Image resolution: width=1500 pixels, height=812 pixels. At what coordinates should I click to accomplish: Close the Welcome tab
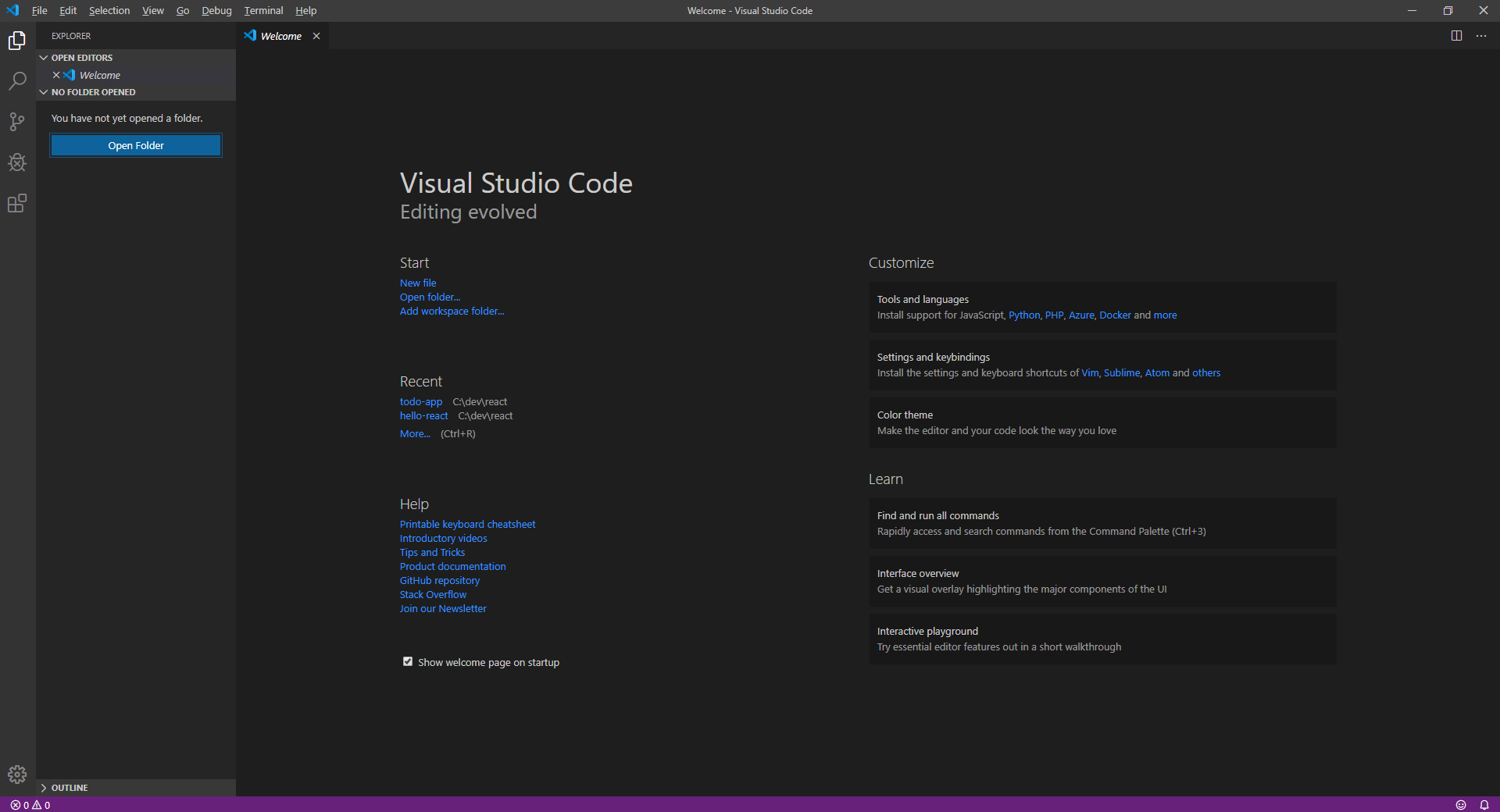tap(316, 36)
